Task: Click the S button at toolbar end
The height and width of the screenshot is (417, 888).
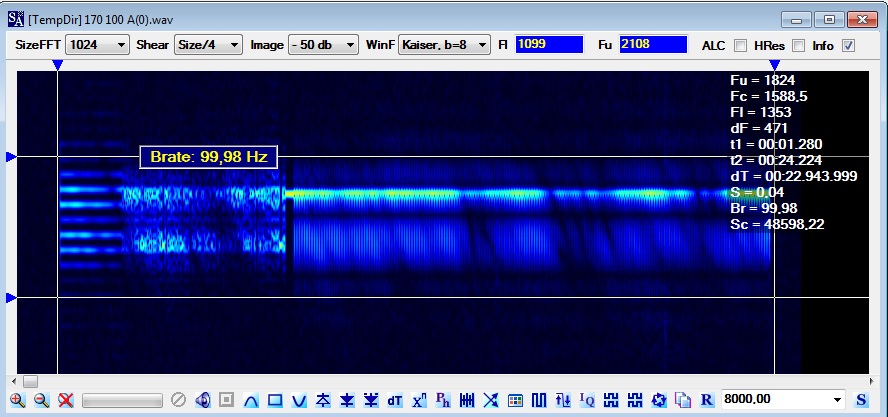Action: [861, 400]
